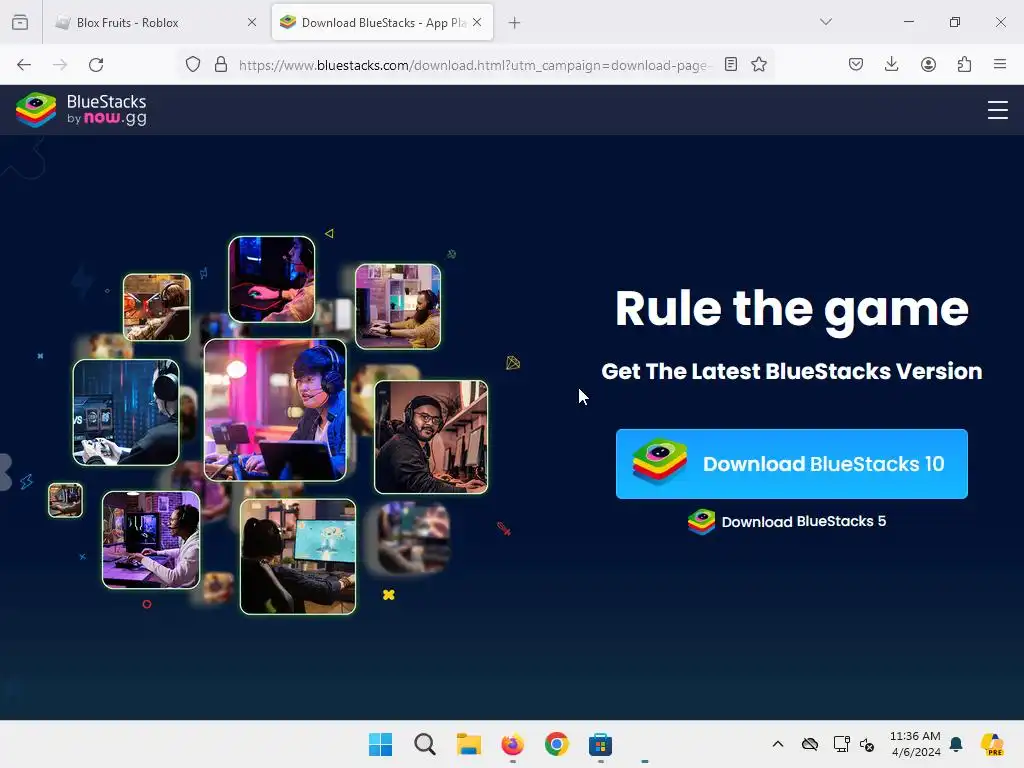Click the center pink-lit gamer photo
This screenshot has width=1024, height=768.
(275, 410)
